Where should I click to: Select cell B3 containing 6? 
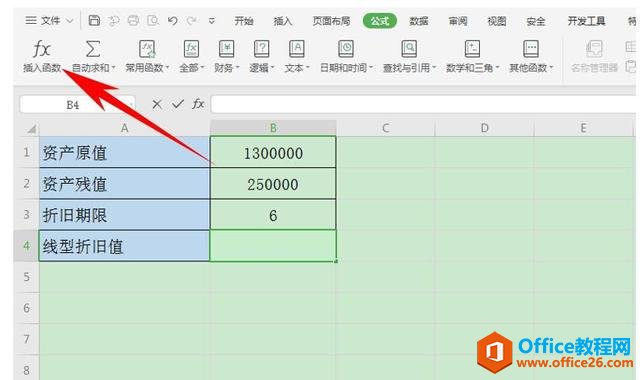[x=273, y=214]
